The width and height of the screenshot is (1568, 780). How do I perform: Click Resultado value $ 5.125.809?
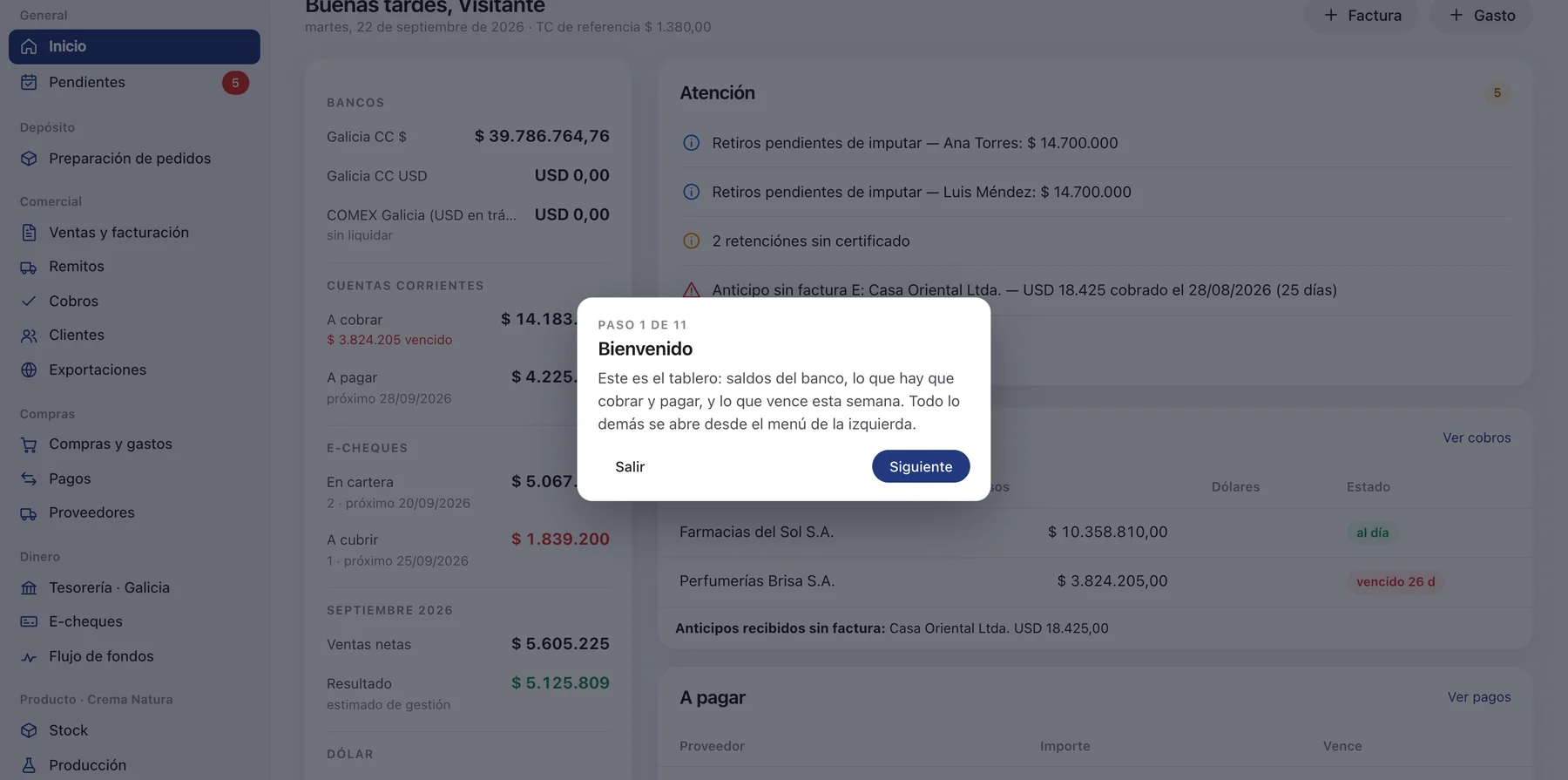point(560,683)
